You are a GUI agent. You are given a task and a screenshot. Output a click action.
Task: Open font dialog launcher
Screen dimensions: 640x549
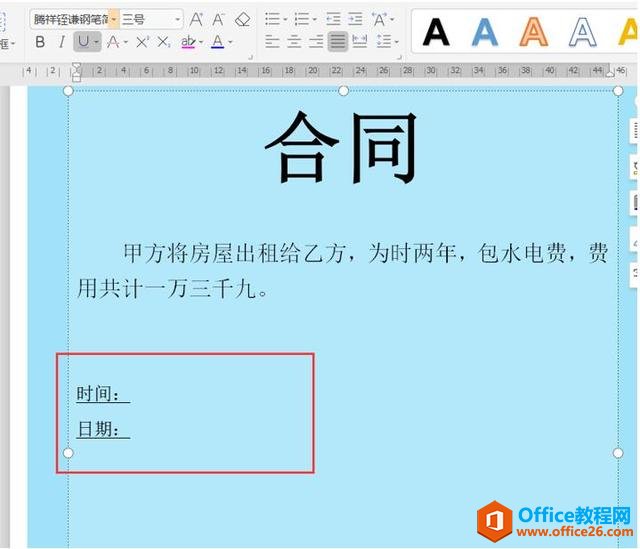pos(251,57)
